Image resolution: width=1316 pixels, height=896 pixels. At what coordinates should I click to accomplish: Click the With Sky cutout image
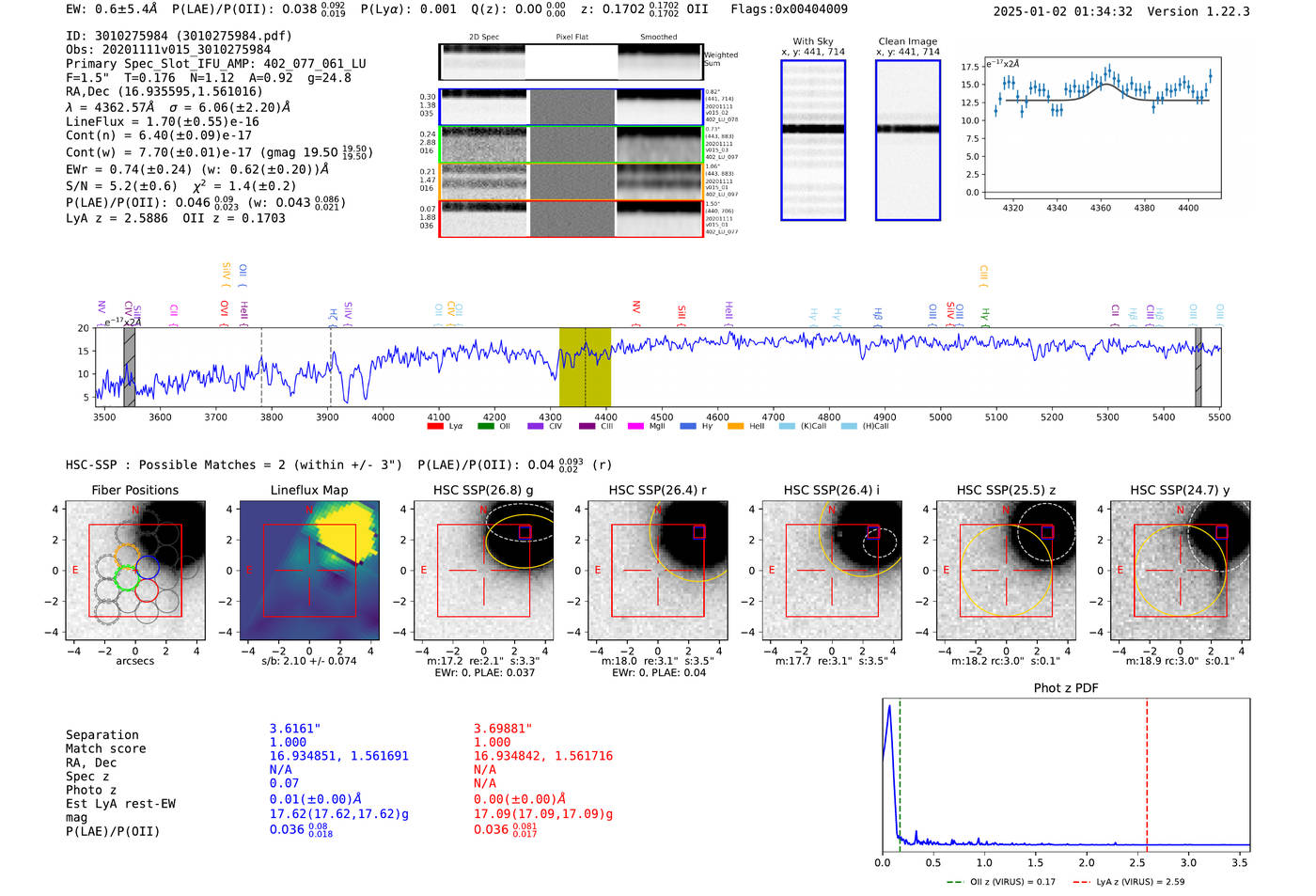[x=813, y=140]
